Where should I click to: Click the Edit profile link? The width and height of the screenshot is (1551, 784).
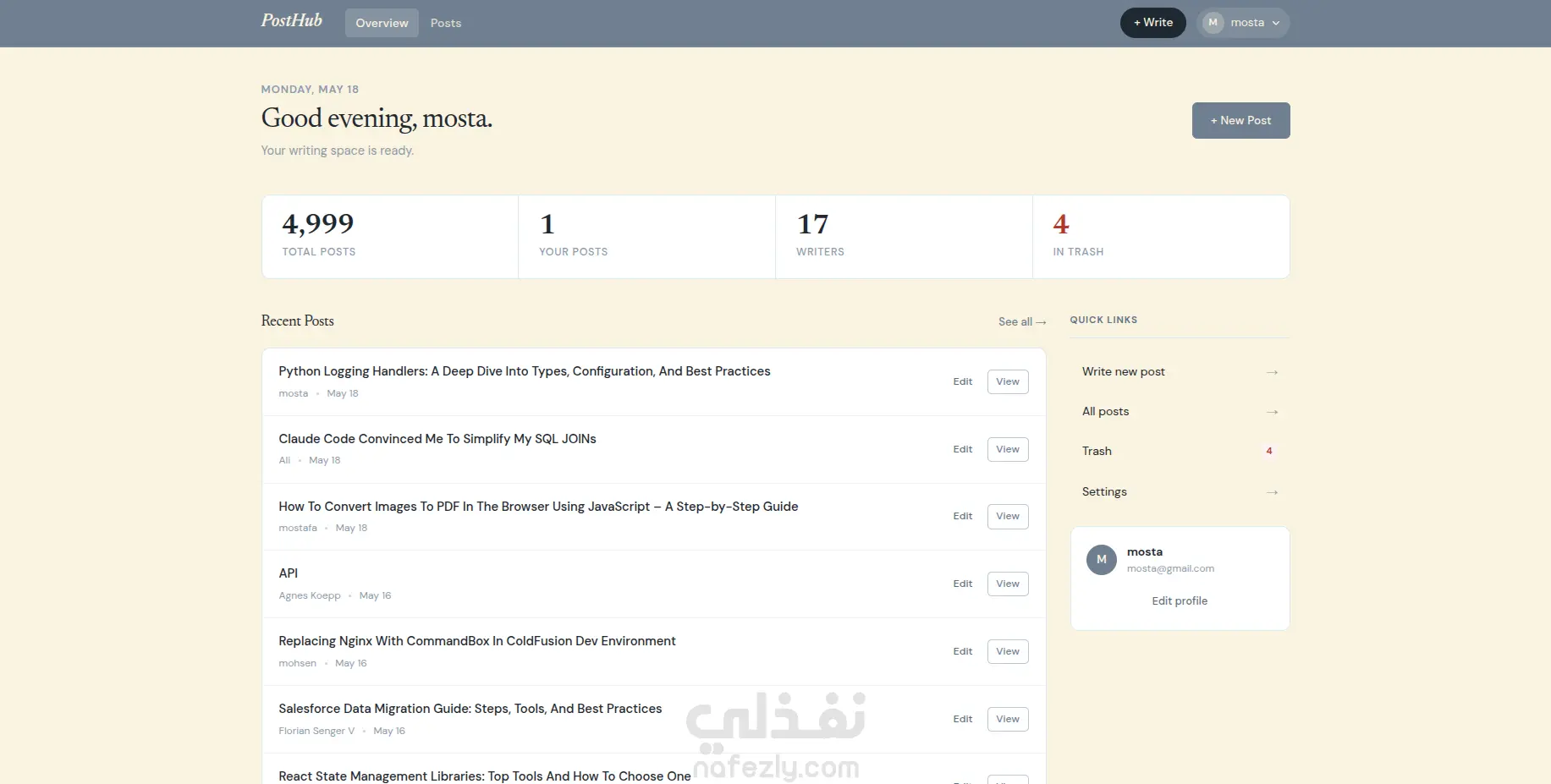[x=1180, y=600]
